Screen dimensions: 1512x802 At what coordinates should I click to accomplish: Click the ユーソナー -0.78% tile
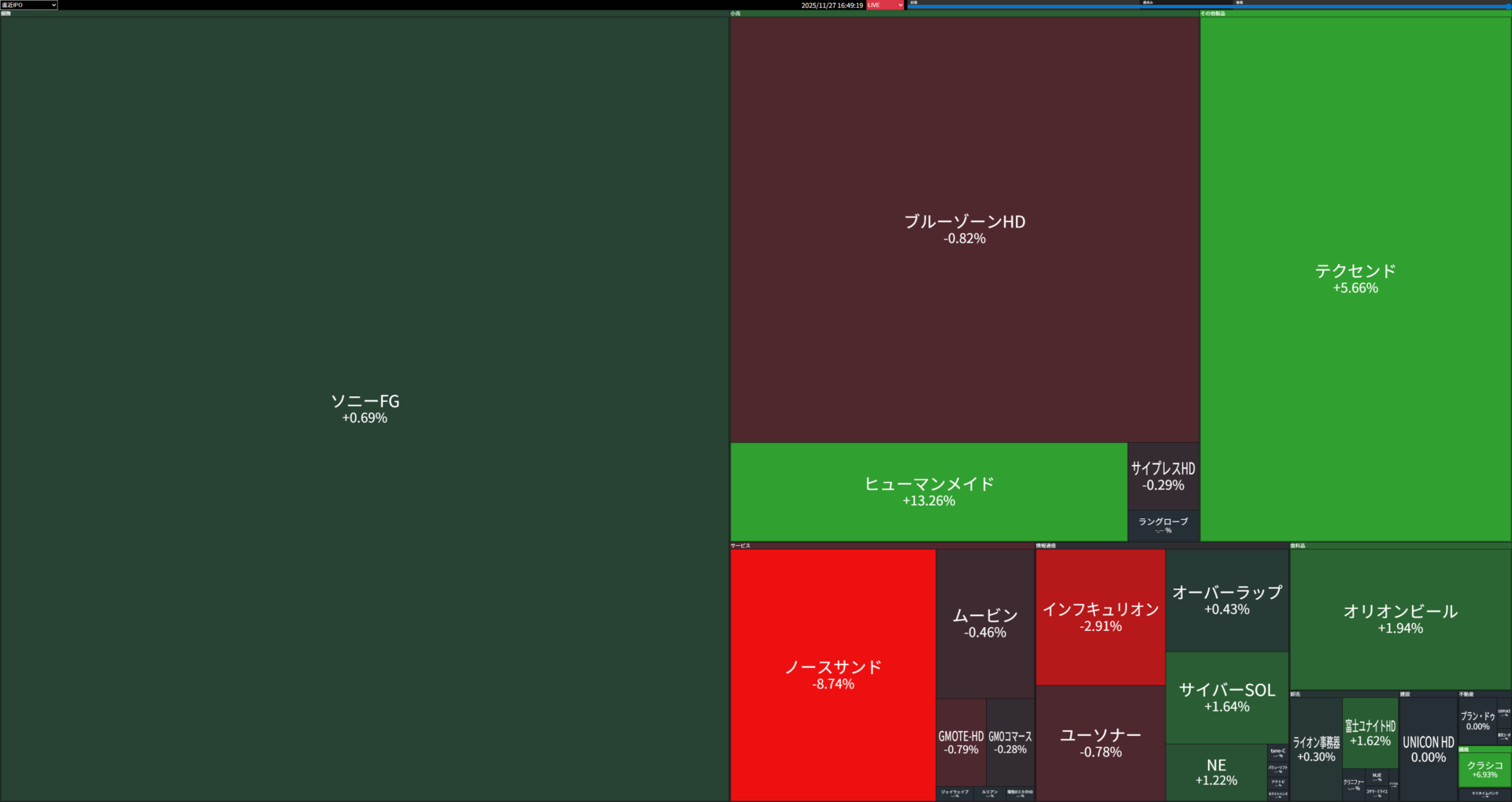click(x=1100, y=742)
